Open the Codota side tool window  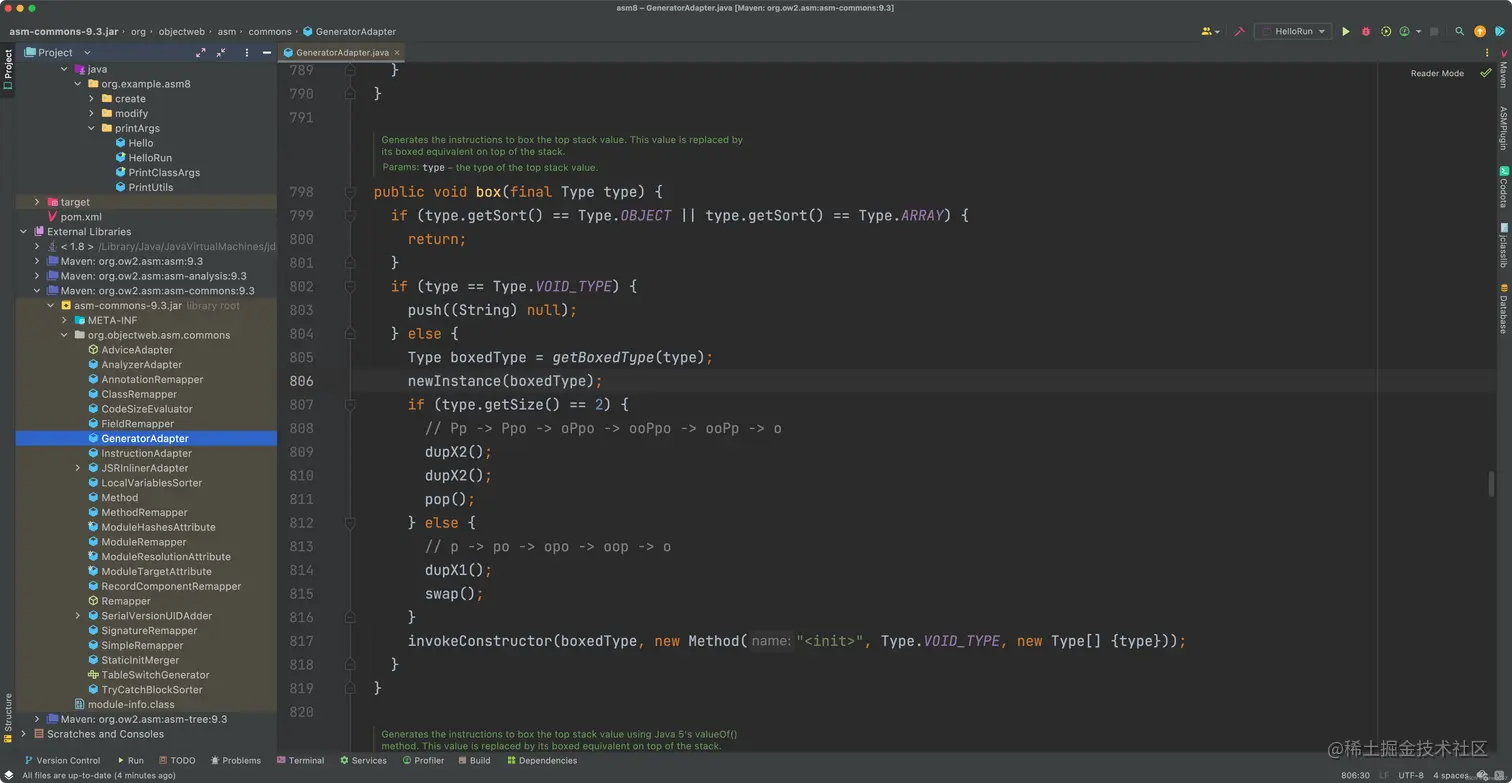(1503, 187)
